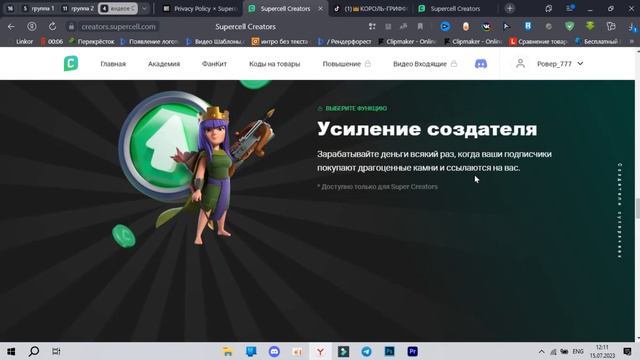Click the Yandex circle icon beside back arrow
This screenshot has height=360, width=640.
(x=32, y=27)
